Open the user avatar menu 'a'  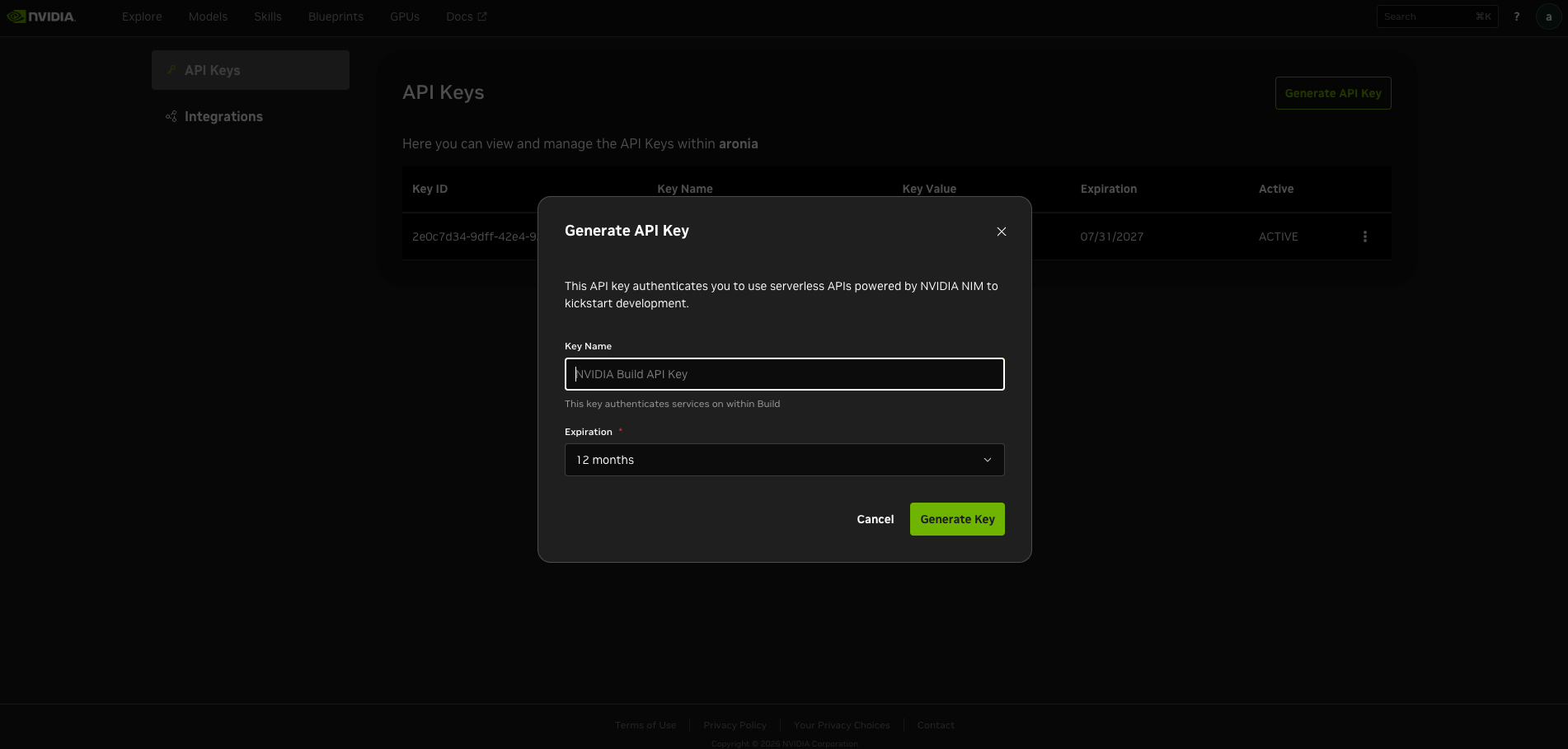[1548, 16]
